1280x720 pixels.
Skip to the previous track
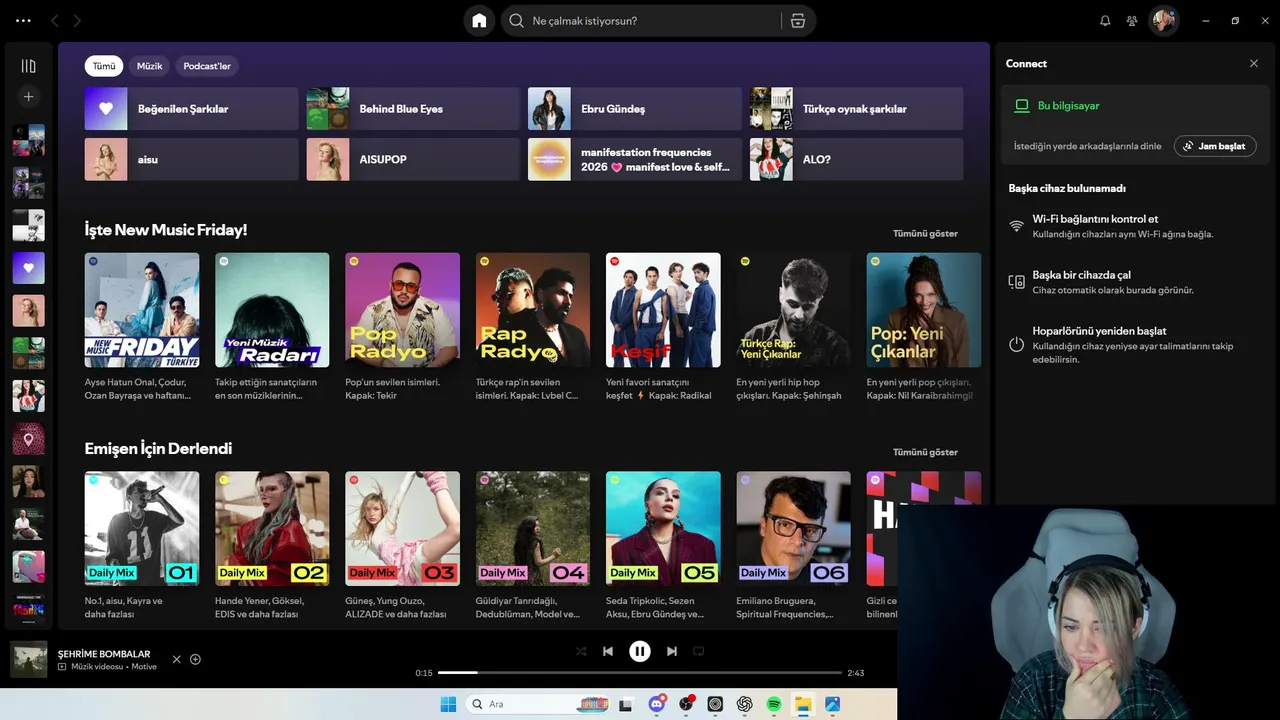coord(608,651)
